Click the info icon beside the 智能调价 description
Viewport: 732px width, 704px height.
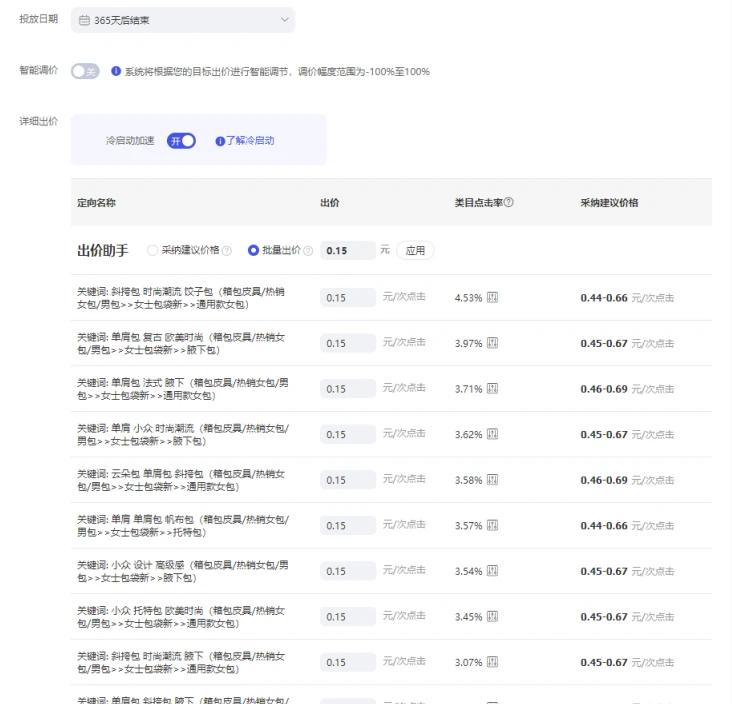116,72
